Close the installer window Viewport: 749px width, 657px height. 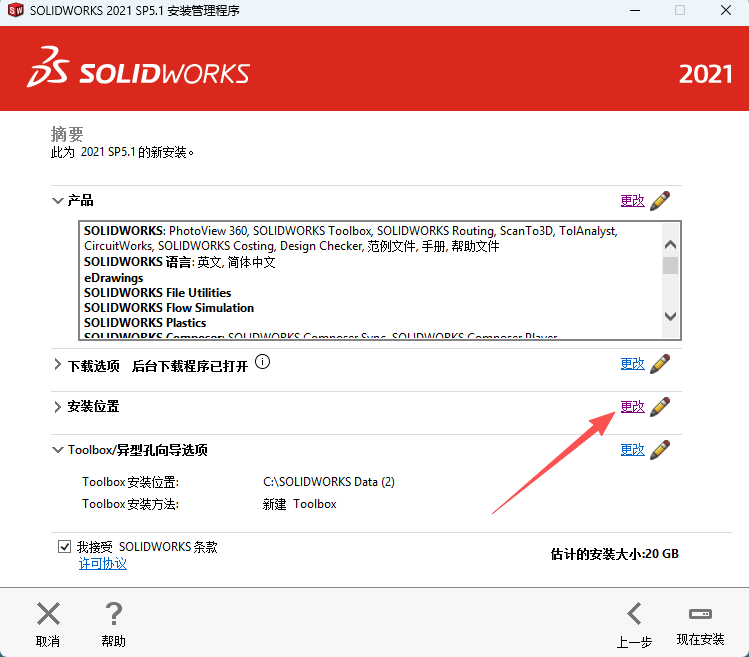726,10
